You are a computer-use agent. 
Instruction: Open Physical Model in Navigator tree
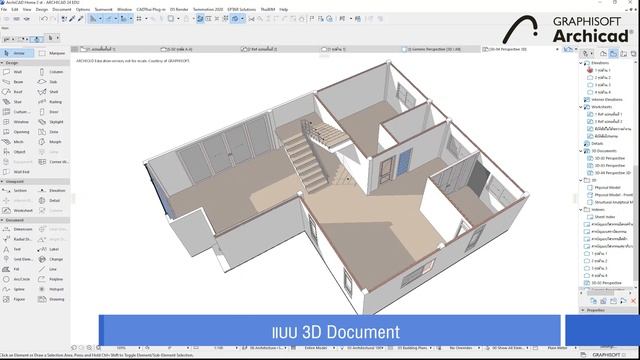pyautogui.click(x=607, y=188)
